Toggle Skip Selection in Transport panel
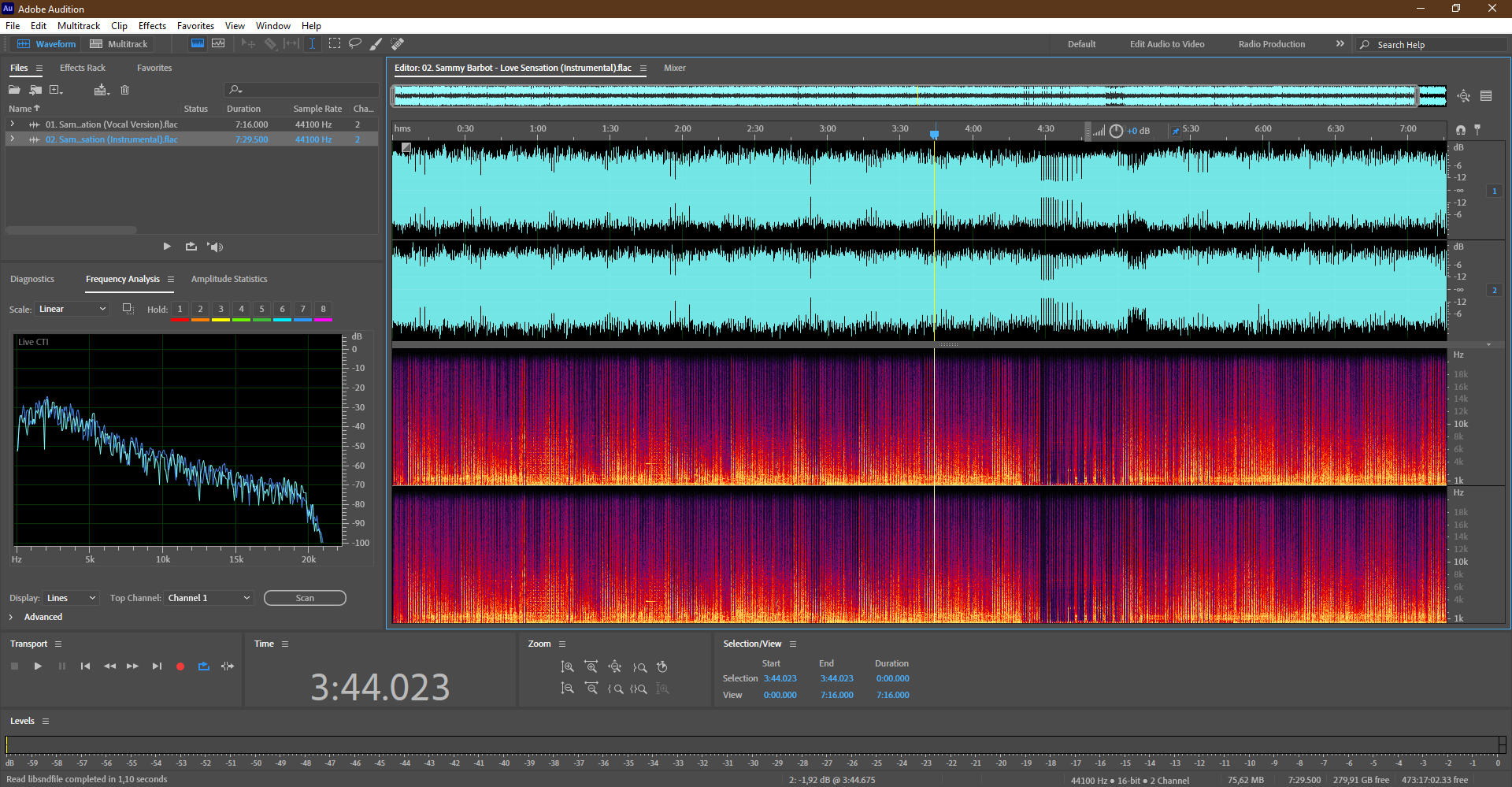The image size is (1512, 787). (228, 666)
